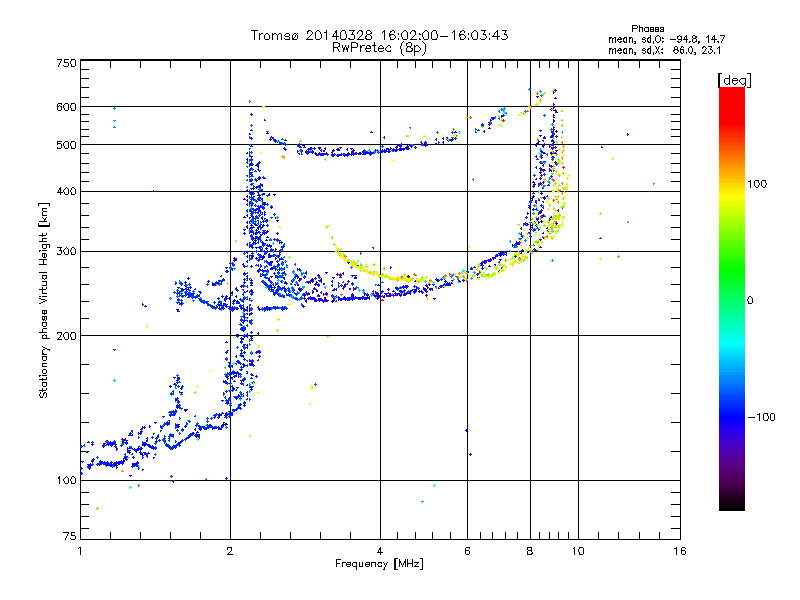Image resolution: width=800 pixels, height=600 pixels.
Task: Click the "[deg]" colorbar unit label
Action: coord(734,80)
